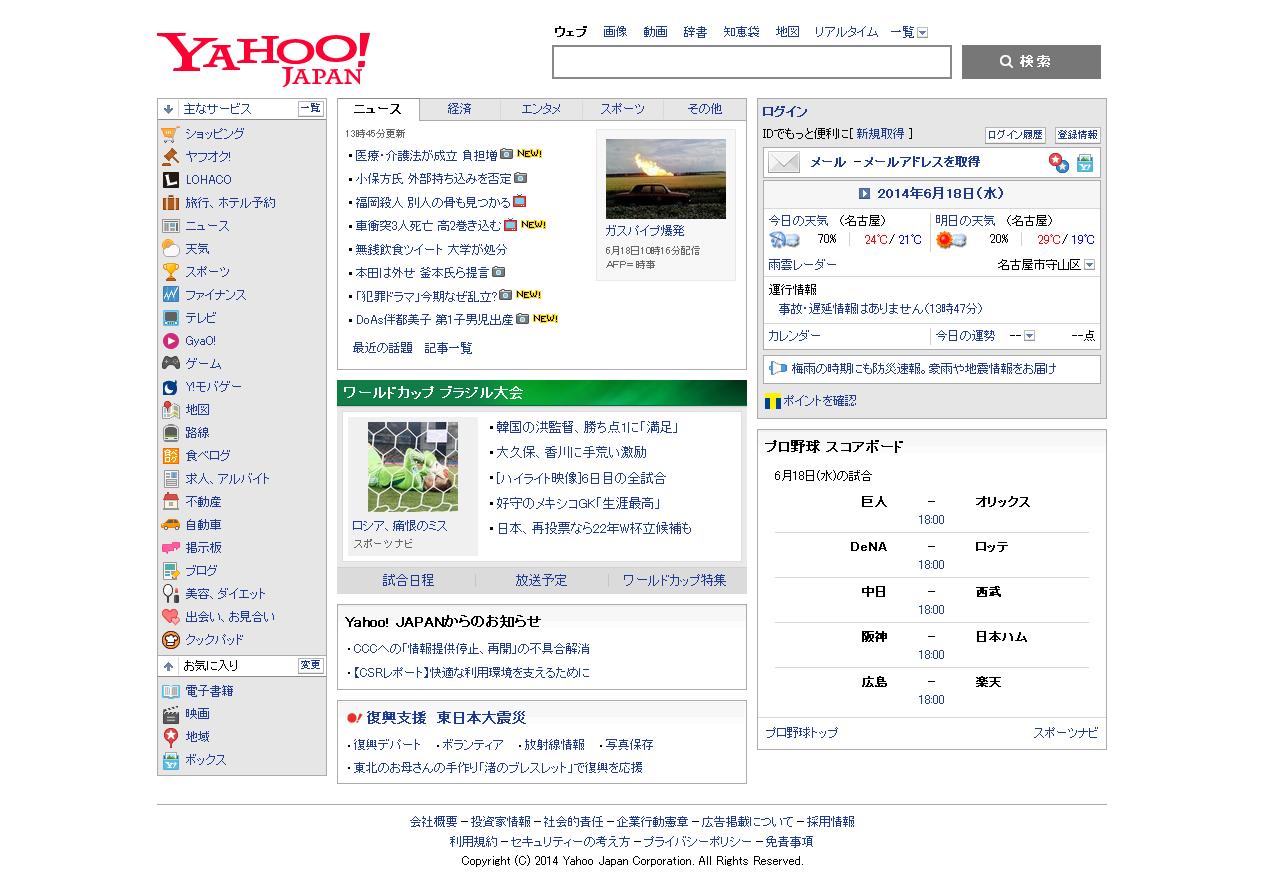This screenshot has width=1264, height=879.
Task: Click the broadcast schedule link
Action: [541, 580]
